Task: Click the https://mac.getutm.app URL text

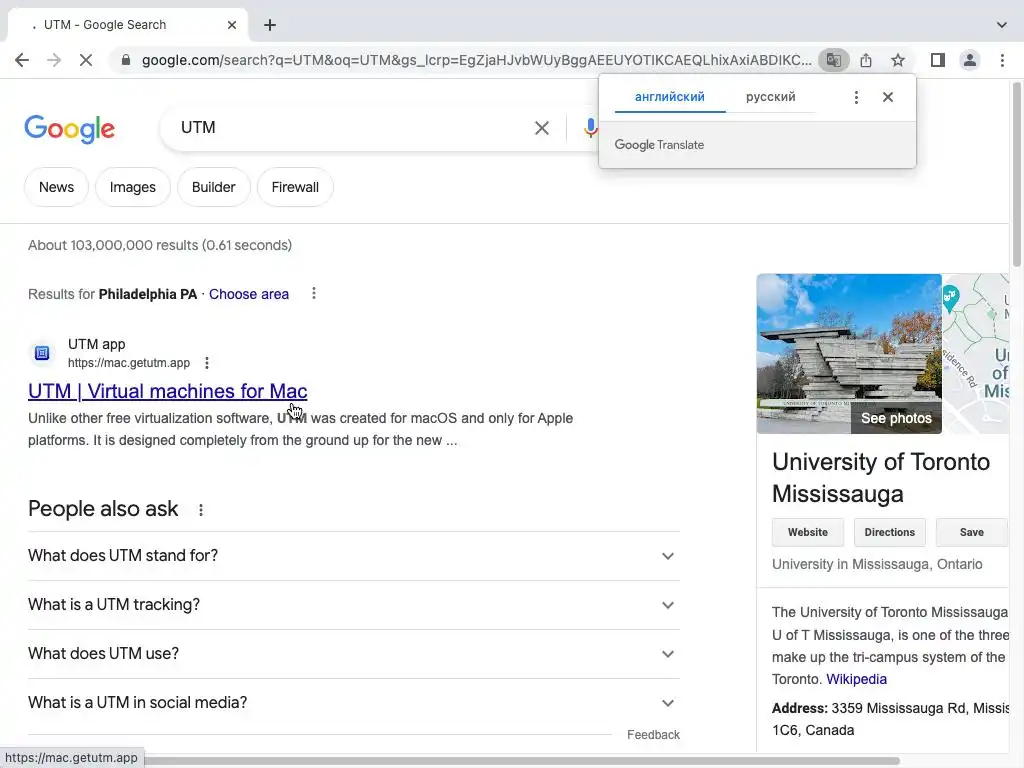Action: point(129,363)
